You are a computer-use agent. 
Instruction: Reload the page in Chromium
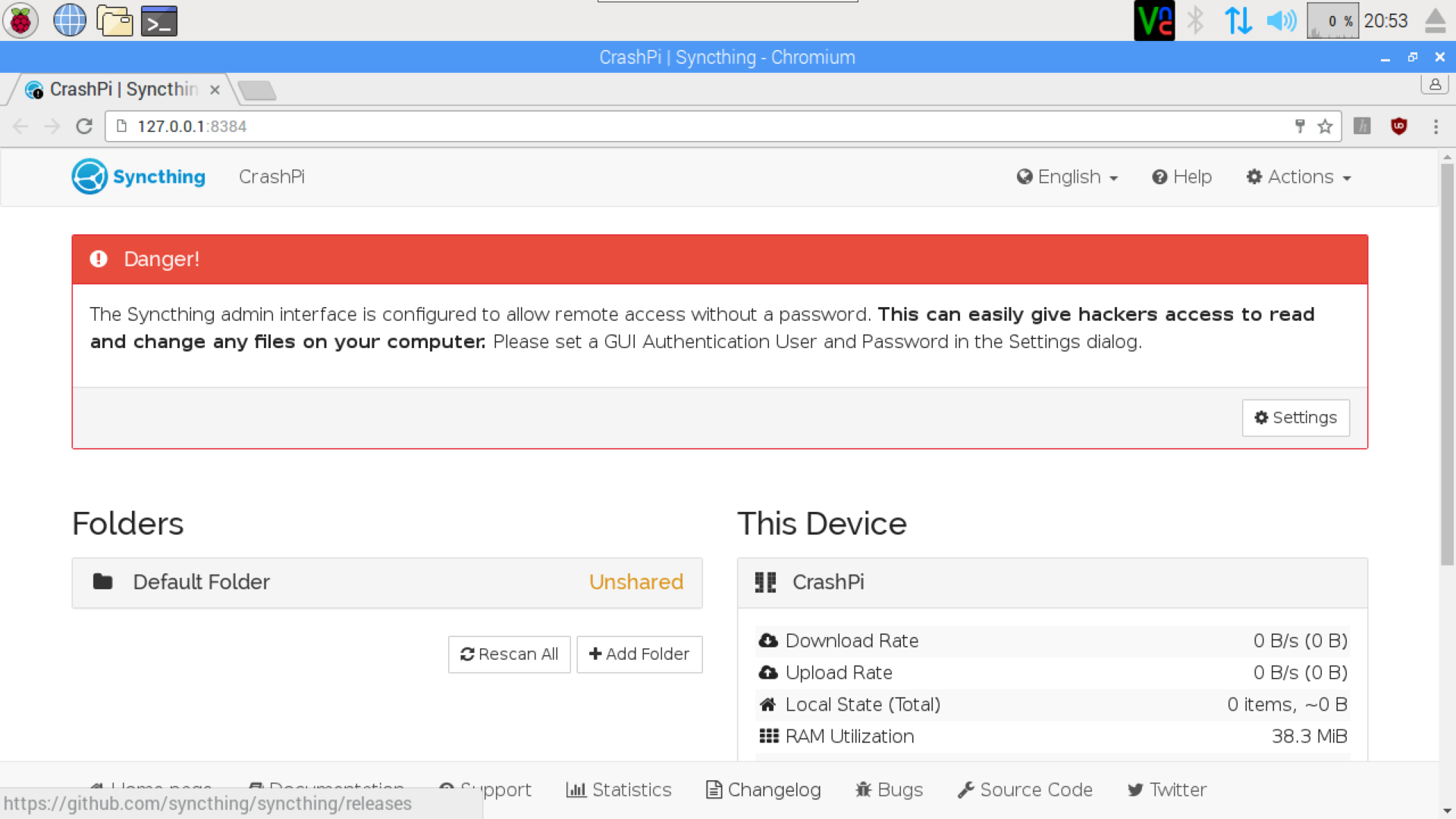[x=84, y=127]
